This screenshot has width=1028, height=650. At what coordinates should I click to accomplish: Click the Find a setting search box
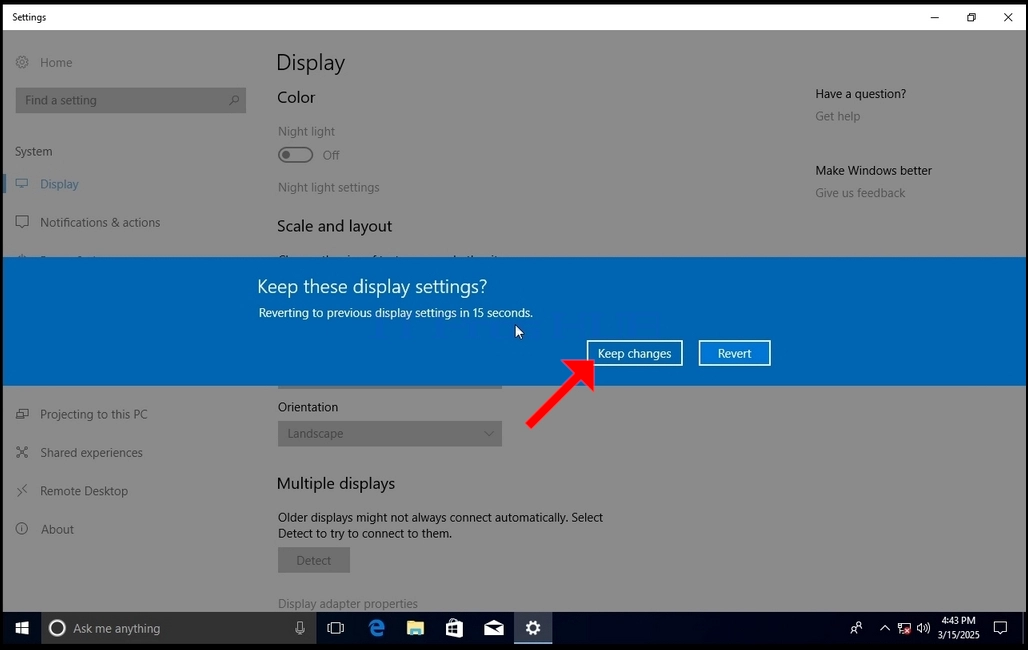[x=130, y=100]
